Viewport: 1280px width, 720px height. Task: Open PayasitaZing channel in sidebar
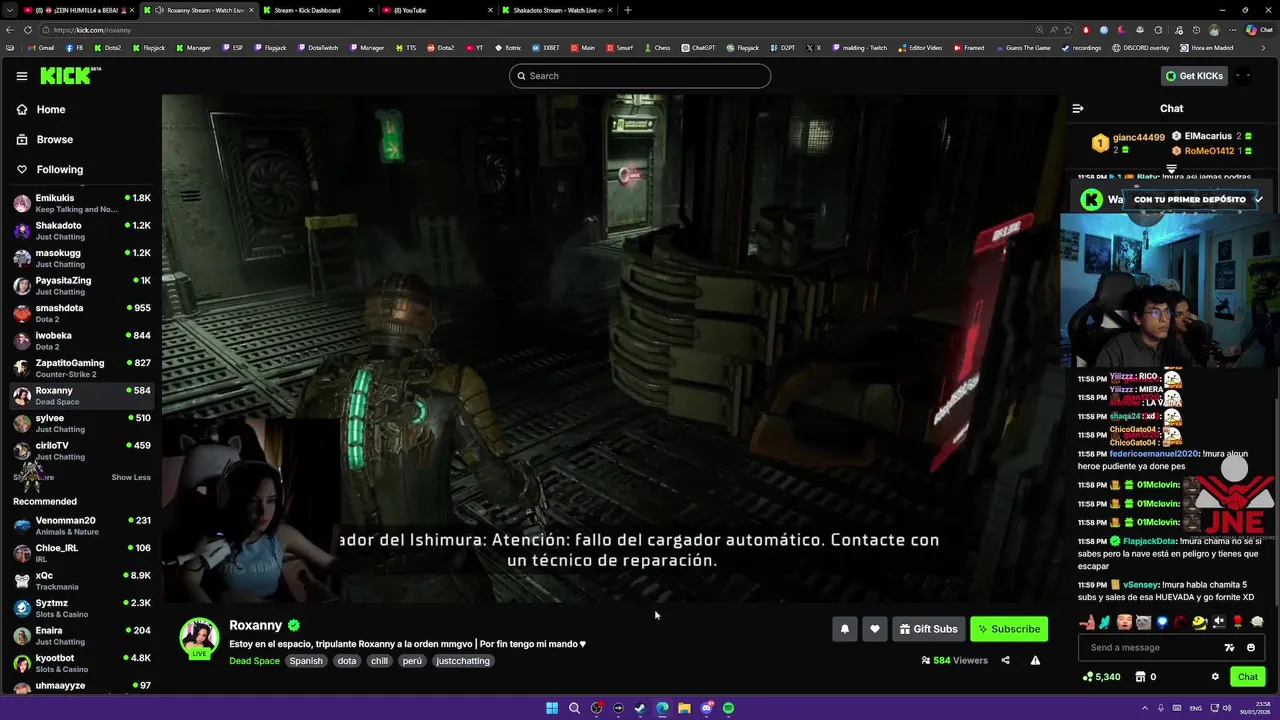(81, 286)
